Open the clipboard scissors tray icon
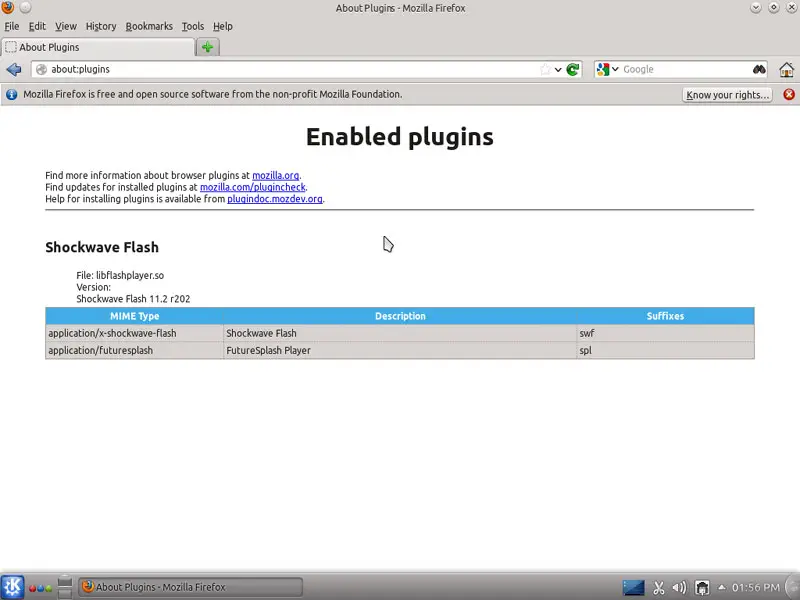The height and width of the screenshot is (600, 800). (659, 588)
